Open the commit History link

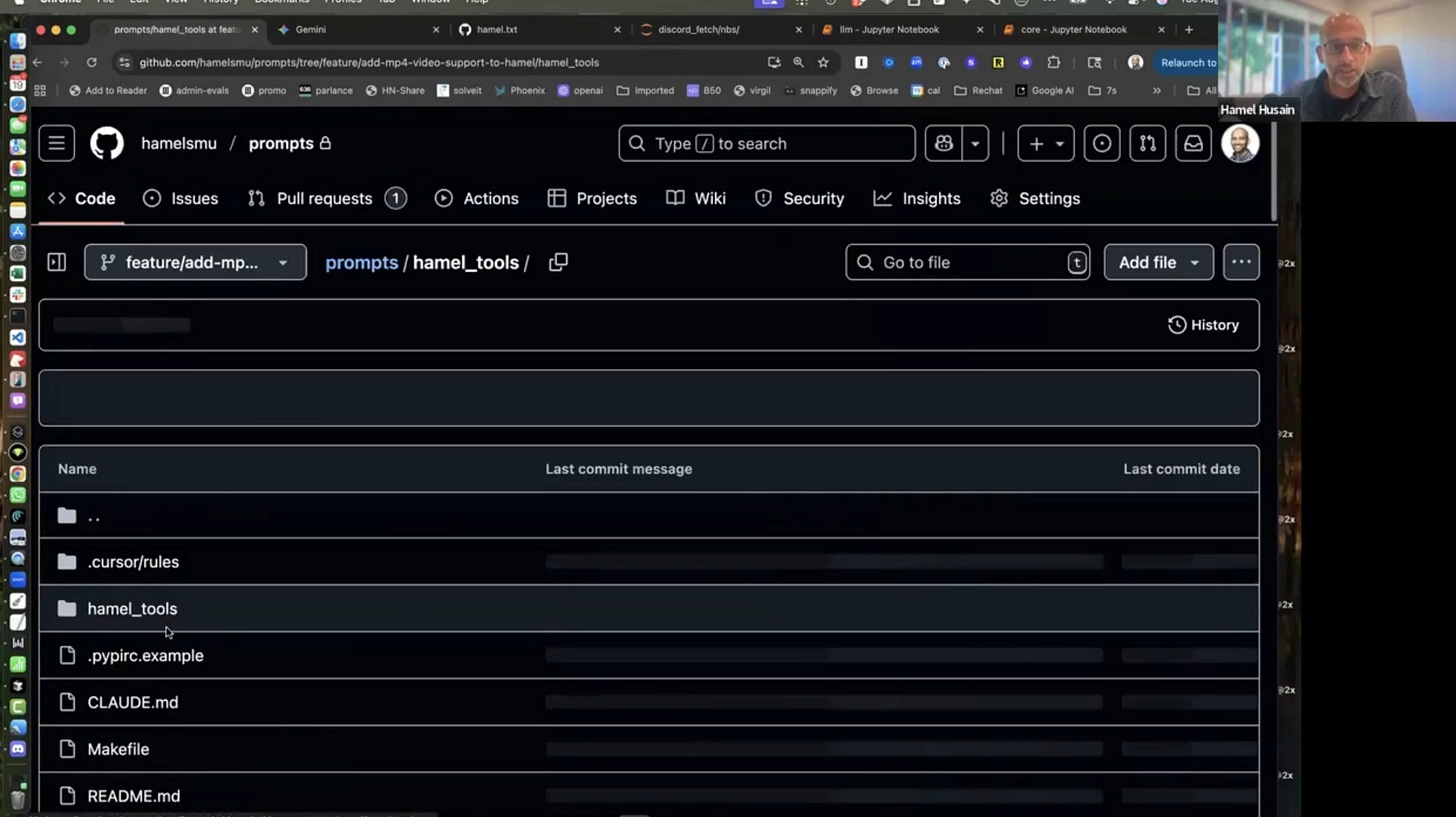click(x=1203, y=325)
